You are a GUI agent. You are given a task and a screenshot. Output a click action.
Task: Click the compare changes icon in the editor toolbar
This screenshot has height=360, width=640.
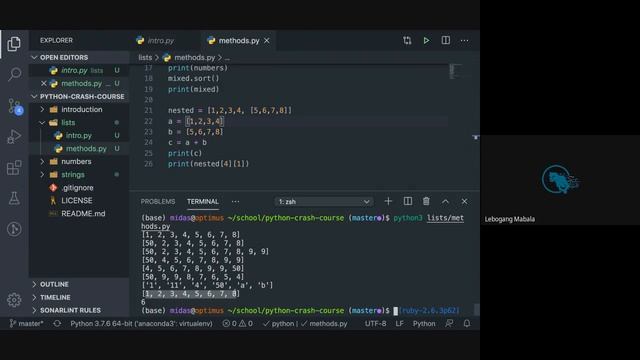click(x=407, y=40)
